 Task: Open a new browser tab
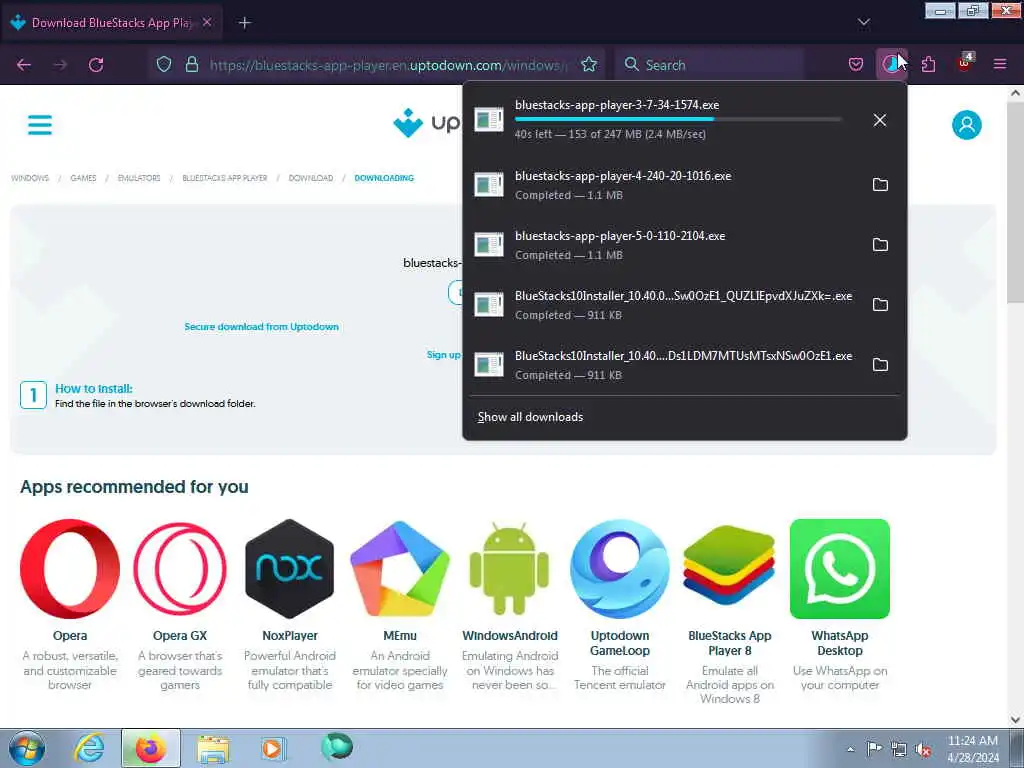[x=244, y=23]
